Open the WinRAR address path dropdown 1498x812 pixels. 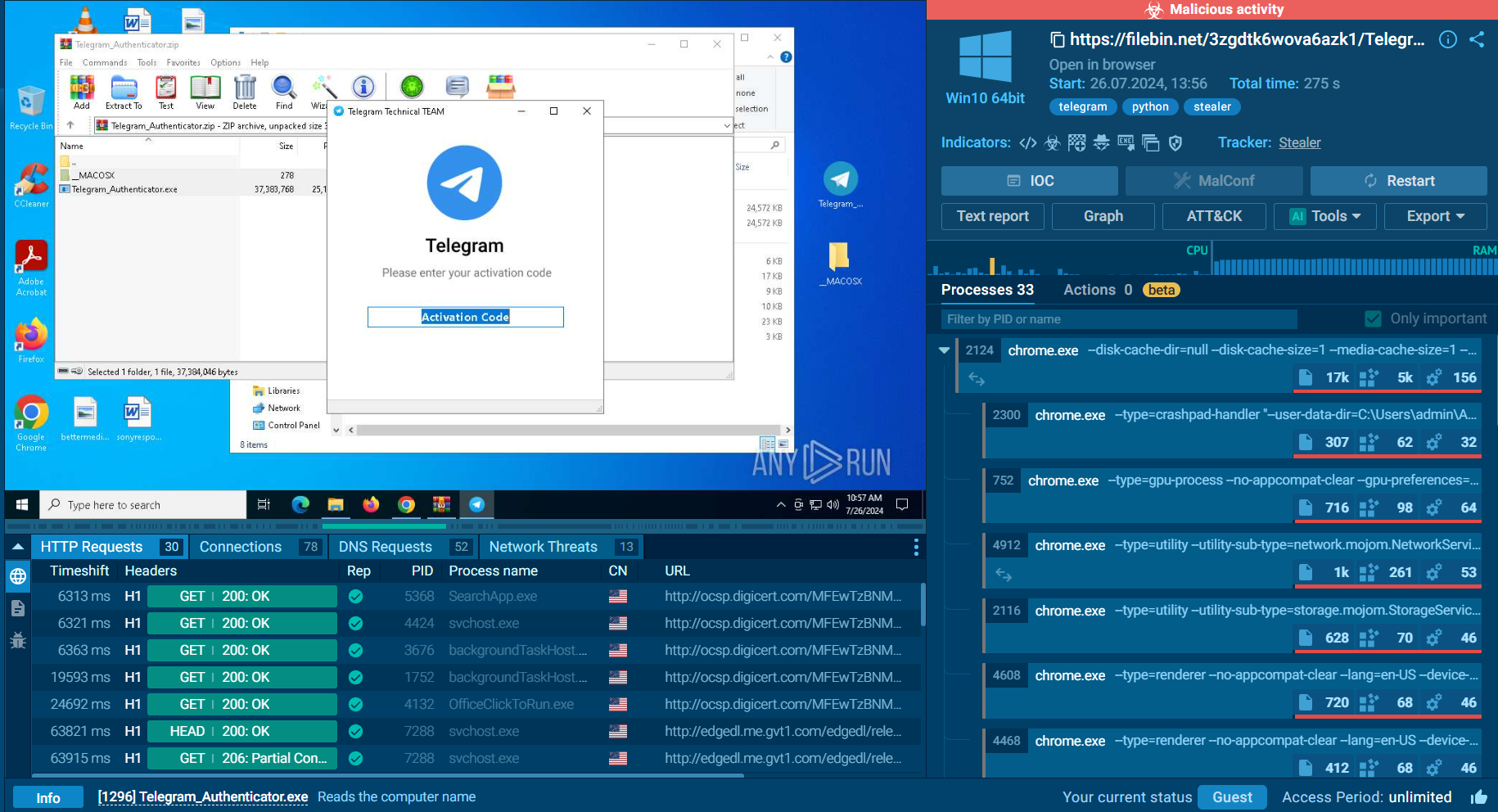727,125
